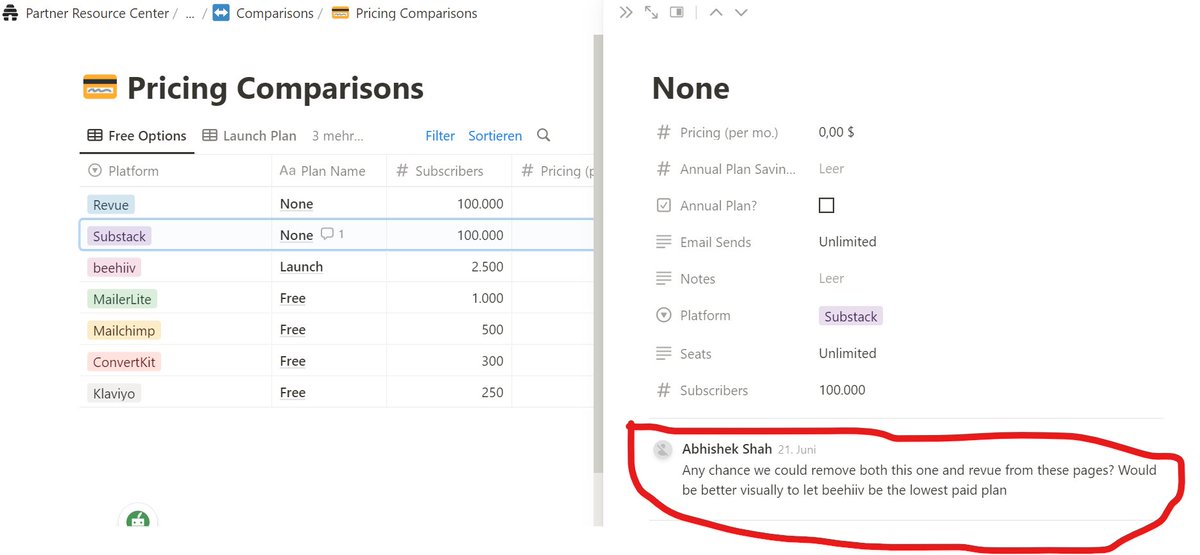Click the Mailchimp platform tag
The height and width of the screenshot is (555, 1200).
point(123,330)
